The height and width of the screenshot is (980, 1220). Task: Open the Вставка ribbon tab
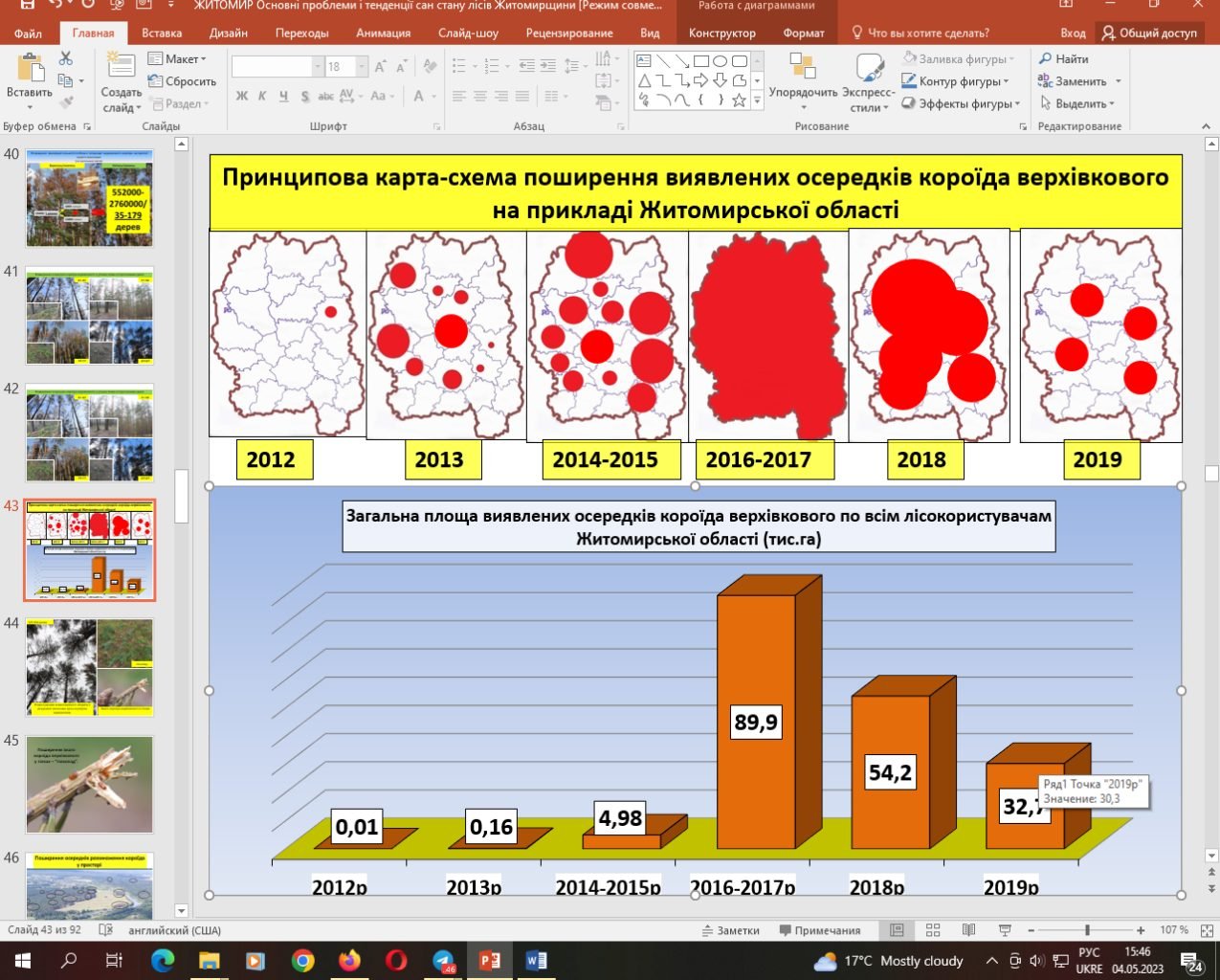162,33
